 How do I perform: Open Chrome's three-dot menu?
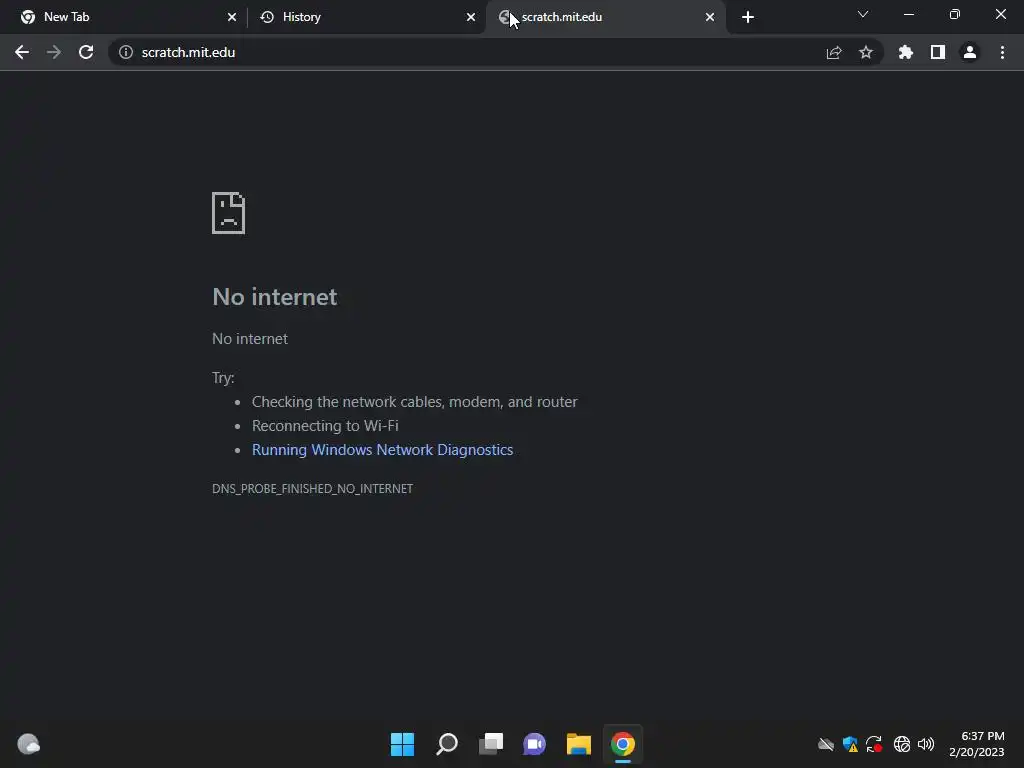[x=1002, y=52]
